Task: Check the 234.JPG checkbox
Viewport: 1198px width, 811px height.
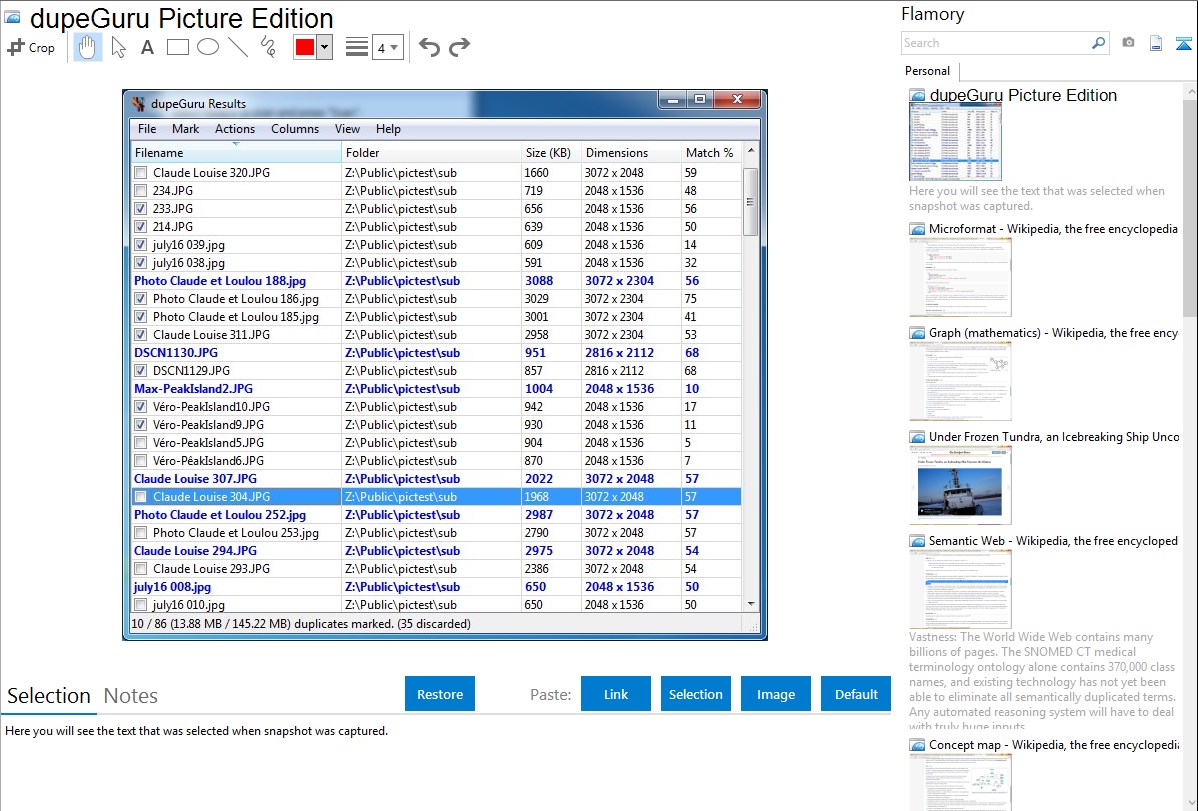Action: point(141,190)
